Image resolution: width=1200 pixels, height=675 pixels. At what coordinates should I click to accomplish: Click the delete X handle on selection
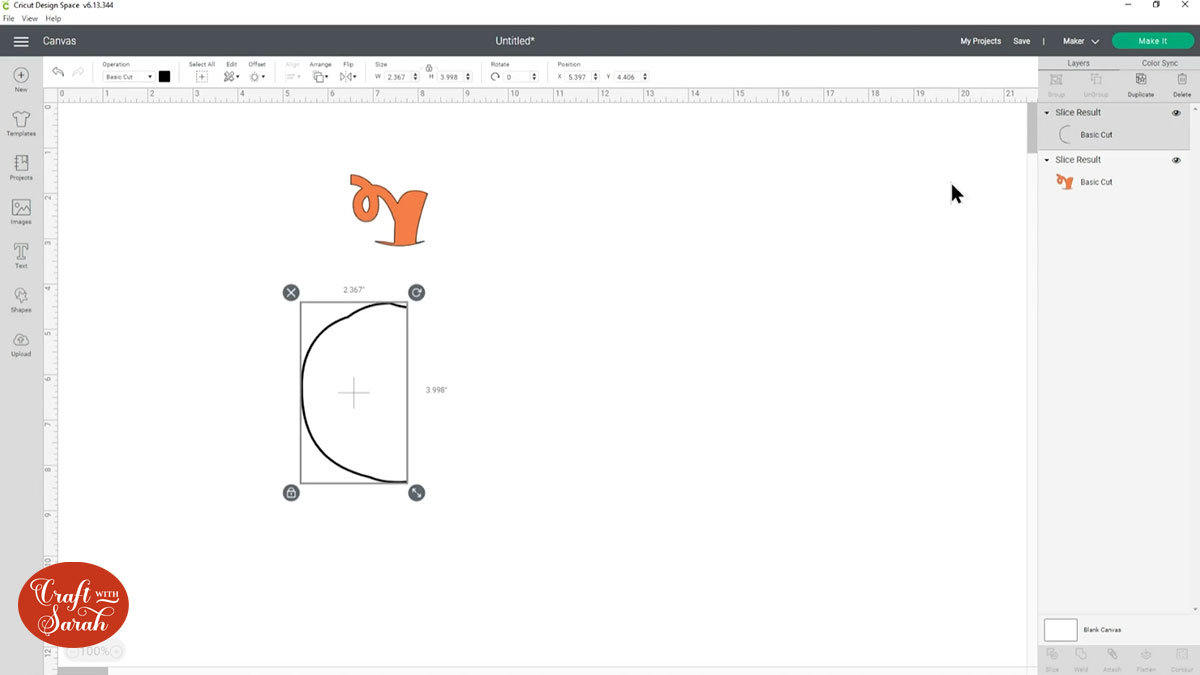(x=290, y=292)
